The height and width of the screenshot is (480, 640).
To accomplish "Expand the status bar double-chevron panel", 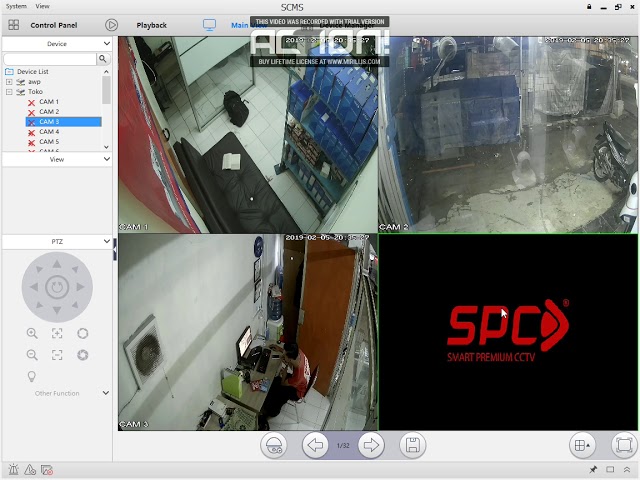I will point(627,470).
